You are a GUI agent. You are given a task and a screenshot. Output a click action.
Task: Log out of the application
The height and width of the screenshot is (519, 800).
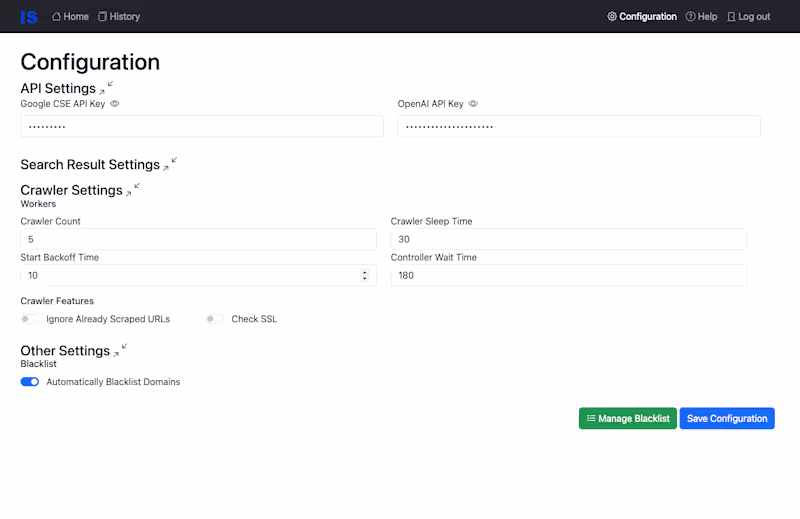[749, 17]
